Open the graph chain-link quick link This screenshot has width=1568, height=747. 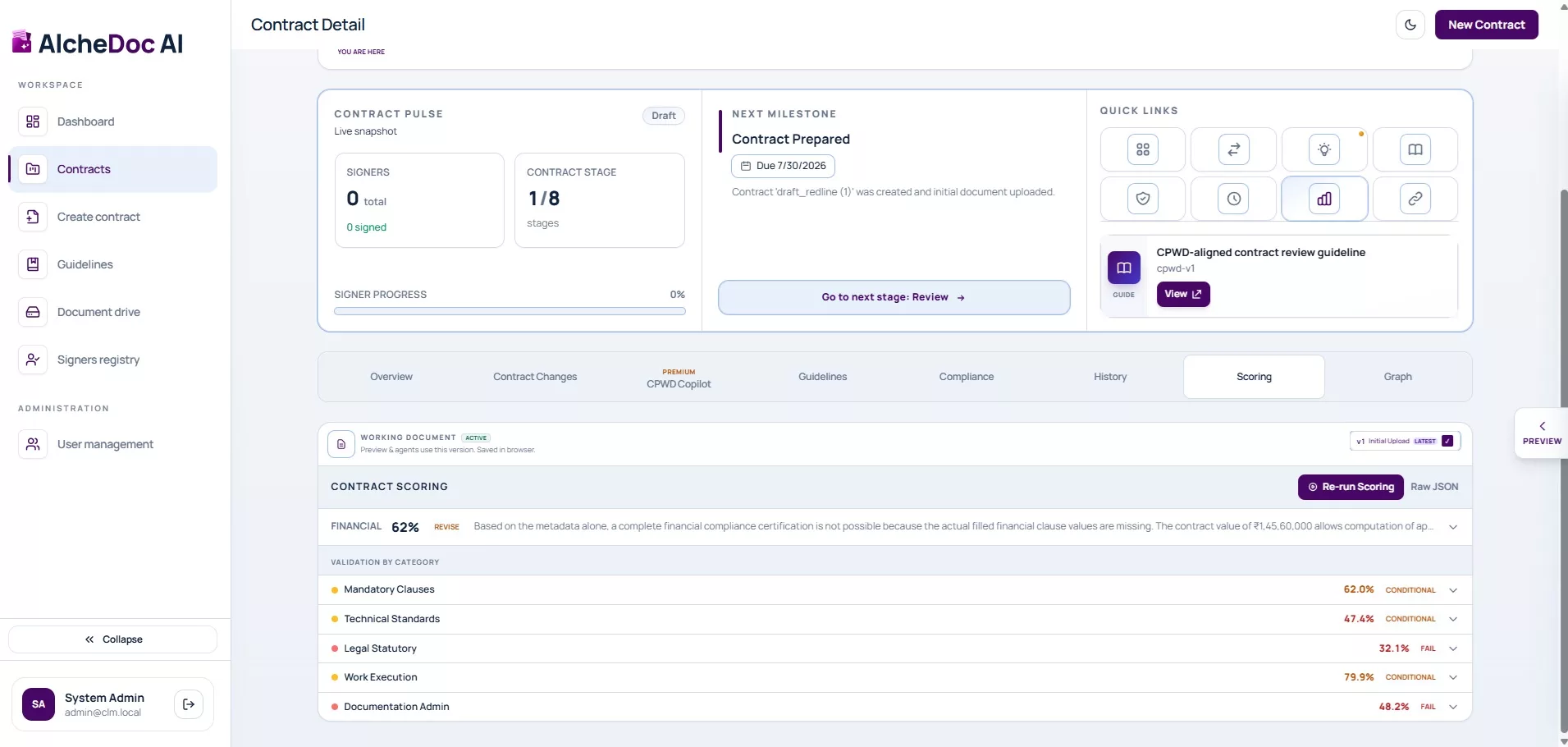[x=1415, y=199]
